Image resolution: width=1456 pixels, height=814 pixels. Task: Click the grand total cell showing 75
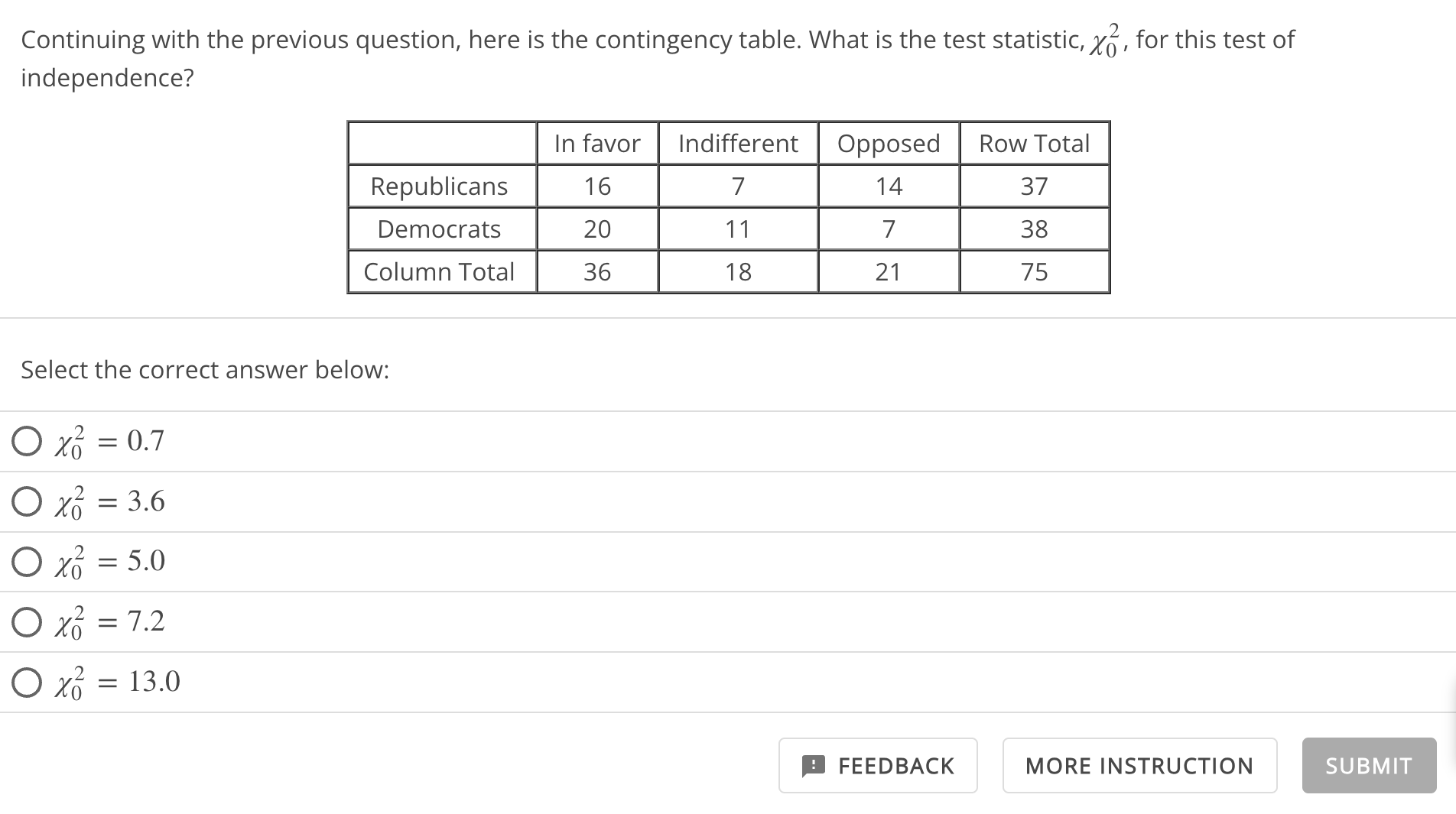click(1035, 271)
